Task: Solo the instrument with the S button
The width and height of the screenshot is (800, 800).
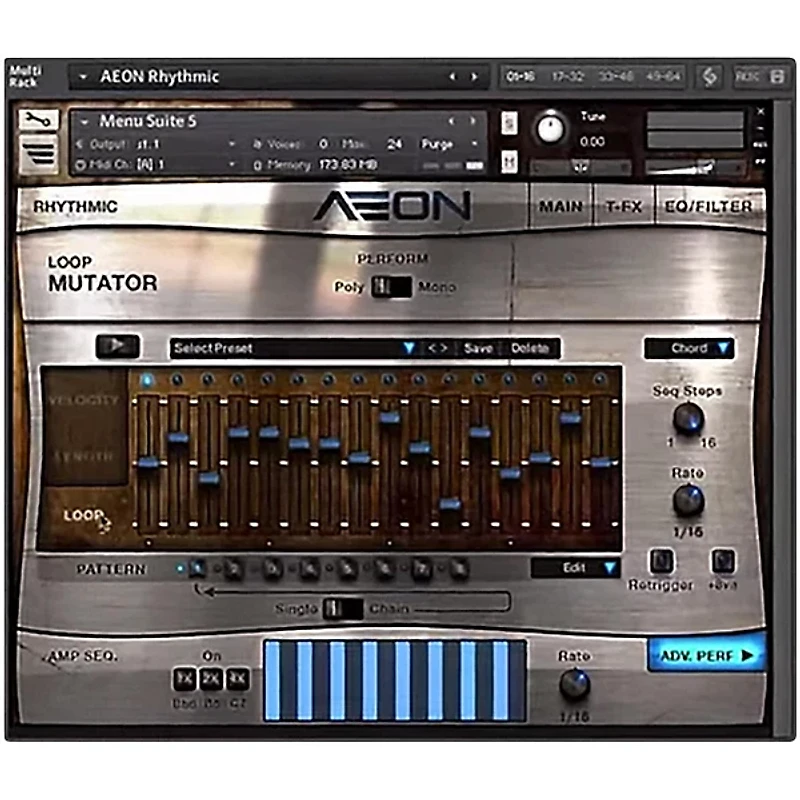Action: coord(509,123)
